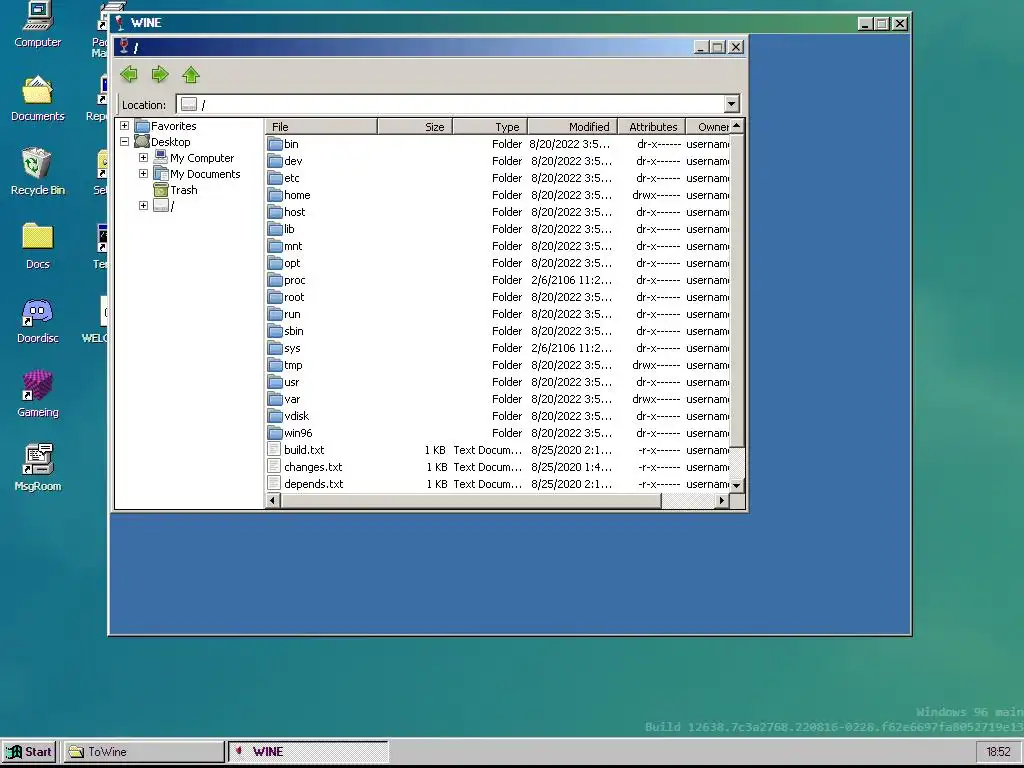Click the horizontal scroll left arrow

click(272, 500)
